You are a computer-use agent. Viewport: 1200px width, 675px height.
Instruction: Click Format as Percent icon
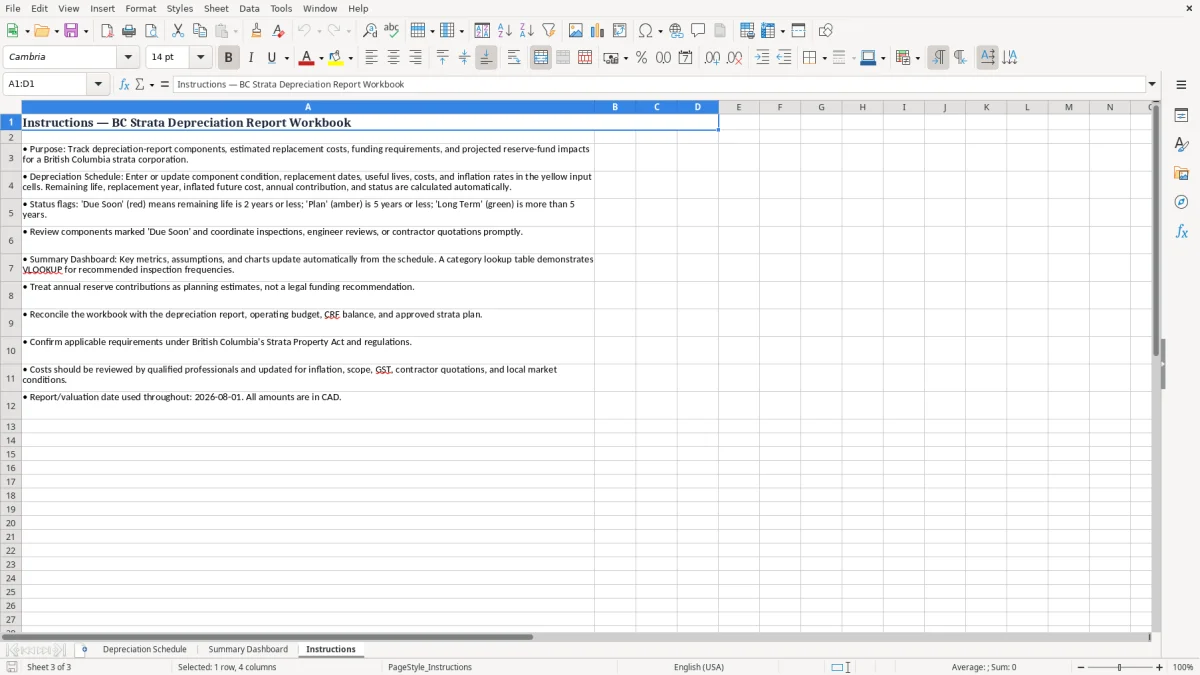(642, 58)
